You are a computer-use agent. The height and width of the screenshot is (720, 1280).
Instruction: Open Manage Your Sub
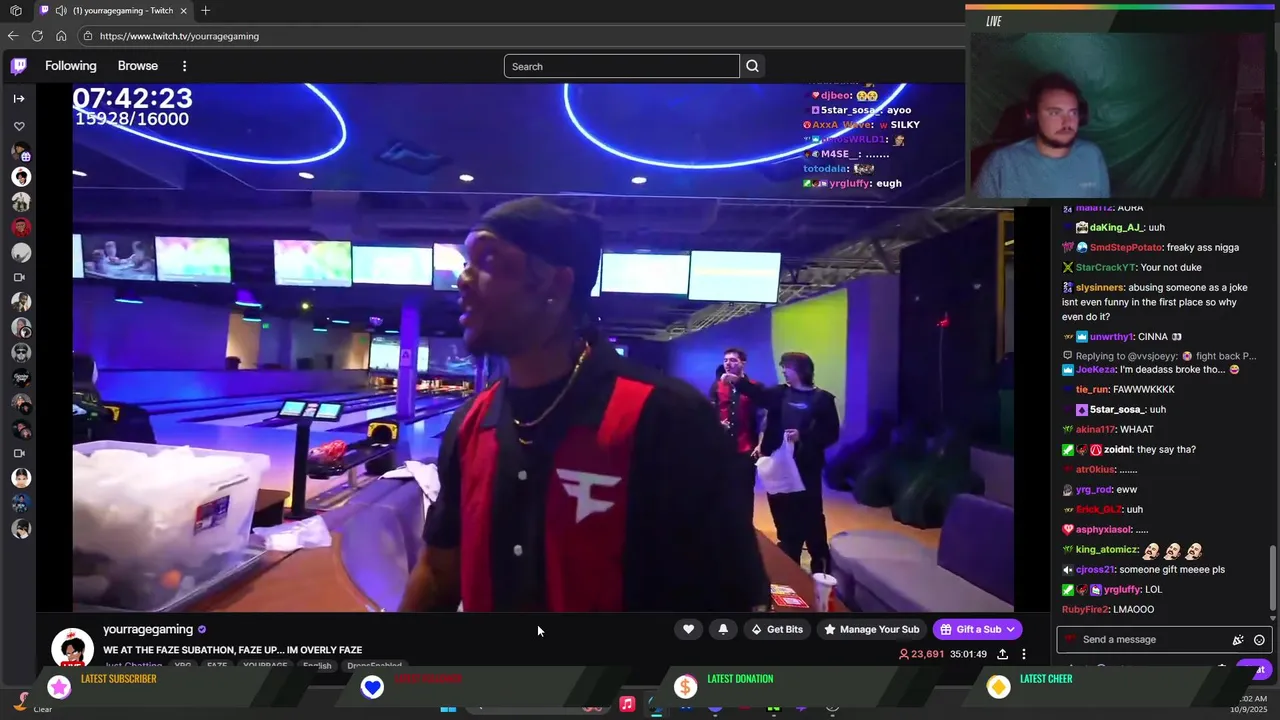(x=871, y=629)
